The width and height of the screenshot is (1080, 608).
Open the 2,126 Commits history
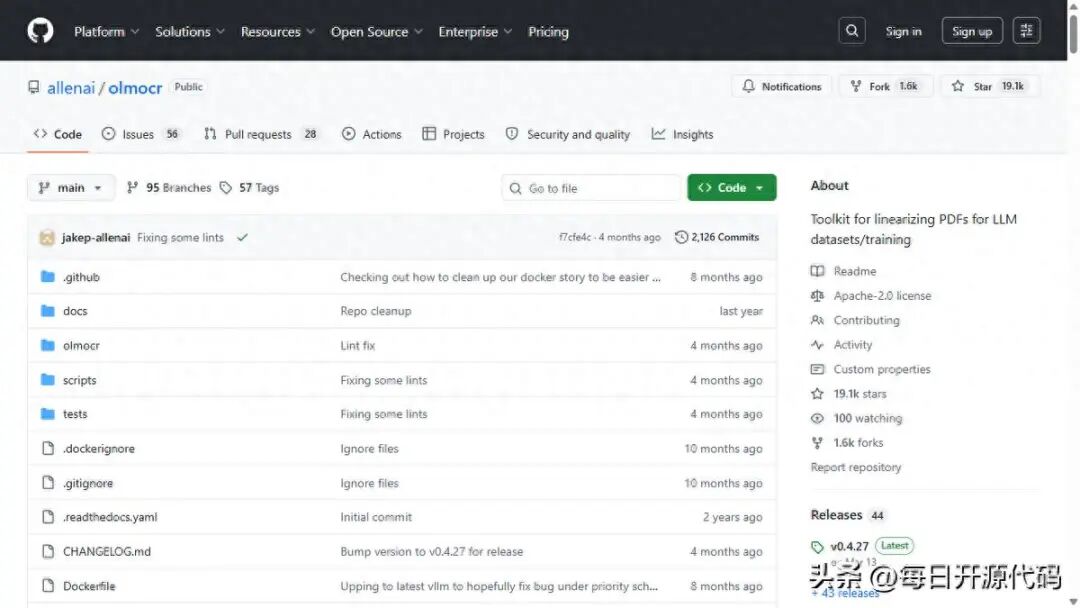coord(716,237)
